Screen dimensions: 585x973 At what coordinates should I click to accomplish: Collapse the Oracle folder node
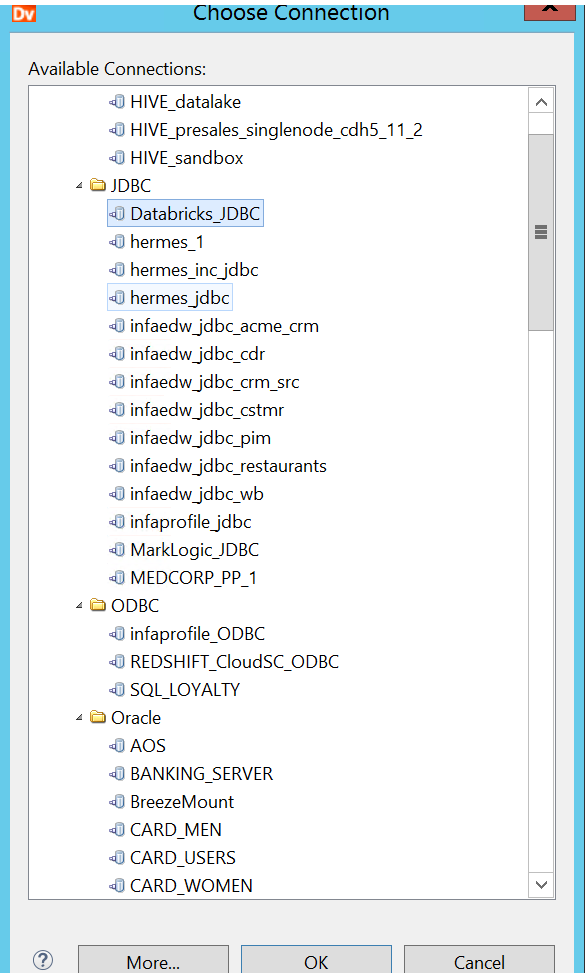79,718
